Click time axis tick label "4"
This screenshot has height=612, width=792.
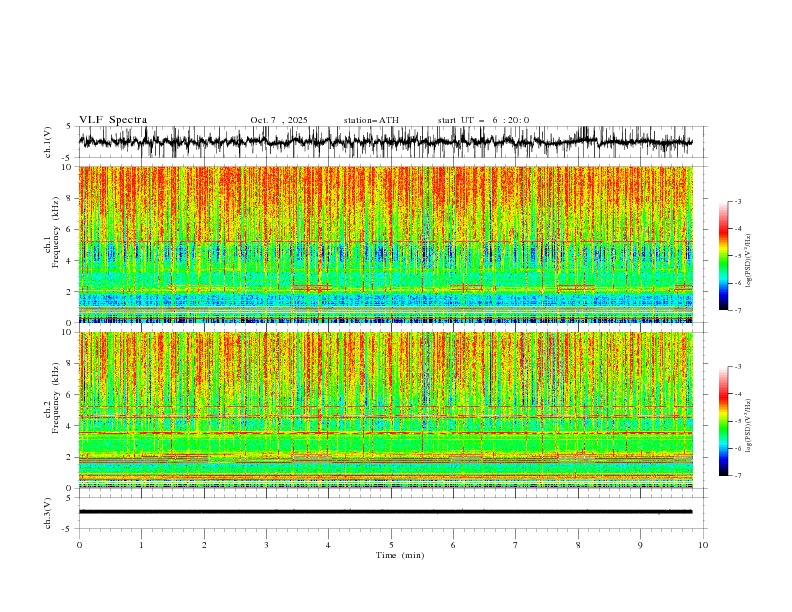(x=328, y=545)
